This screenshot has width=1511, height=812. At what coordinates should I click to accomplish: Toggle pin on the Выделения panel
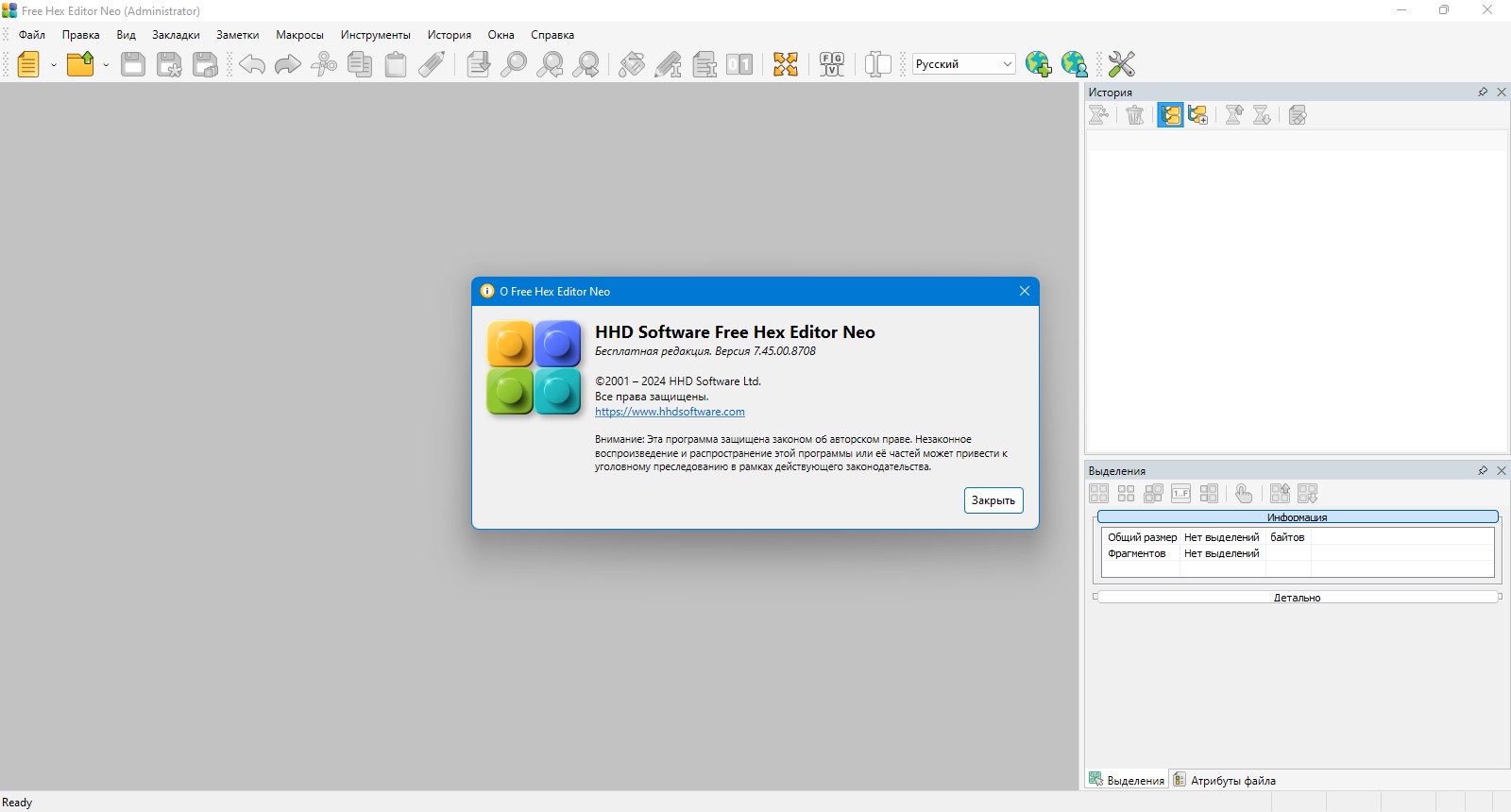(1483, 470)
